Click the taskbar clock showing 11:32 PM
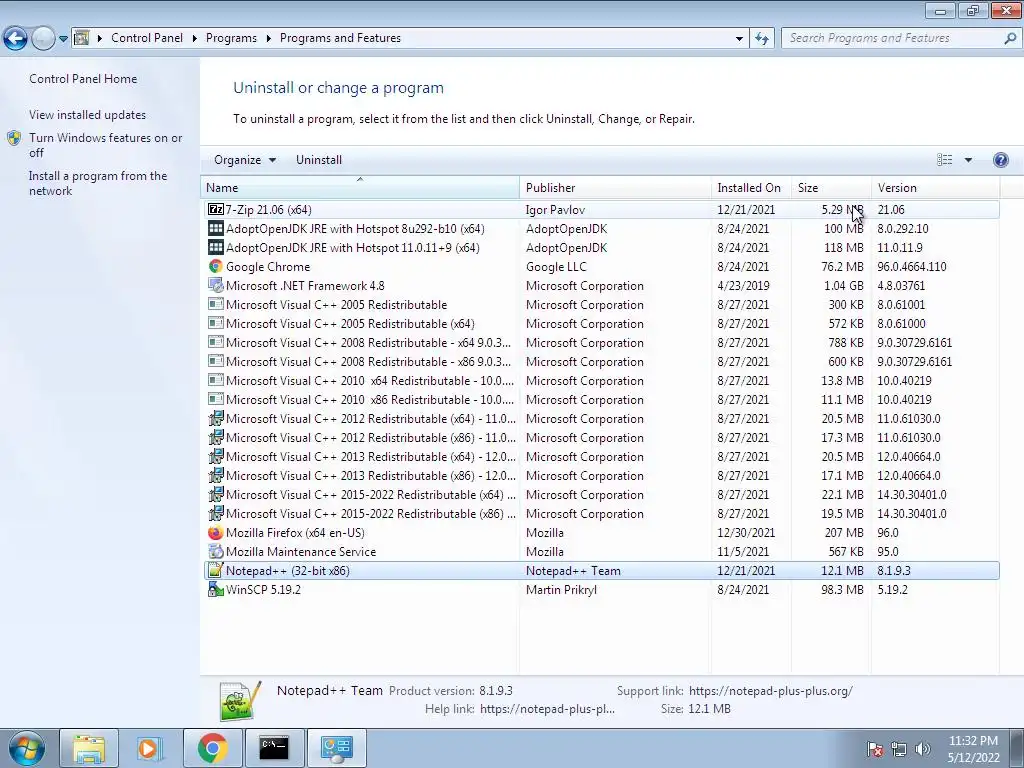Image resolution: width=1024 pixels, height=768 pixels. 973,749
